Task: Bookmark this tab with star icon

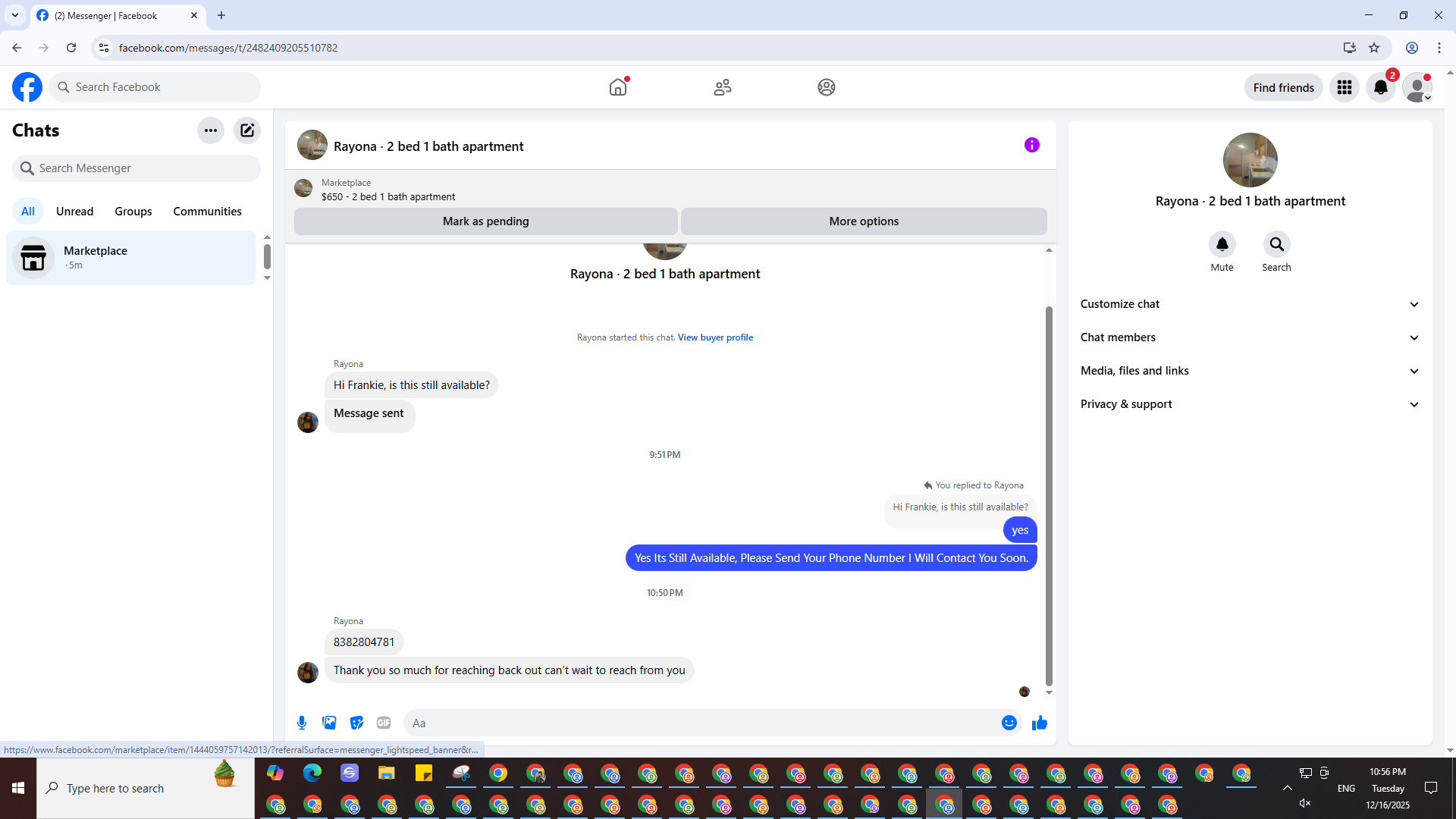Action: pyautogui.click(x=1374, y=48)
